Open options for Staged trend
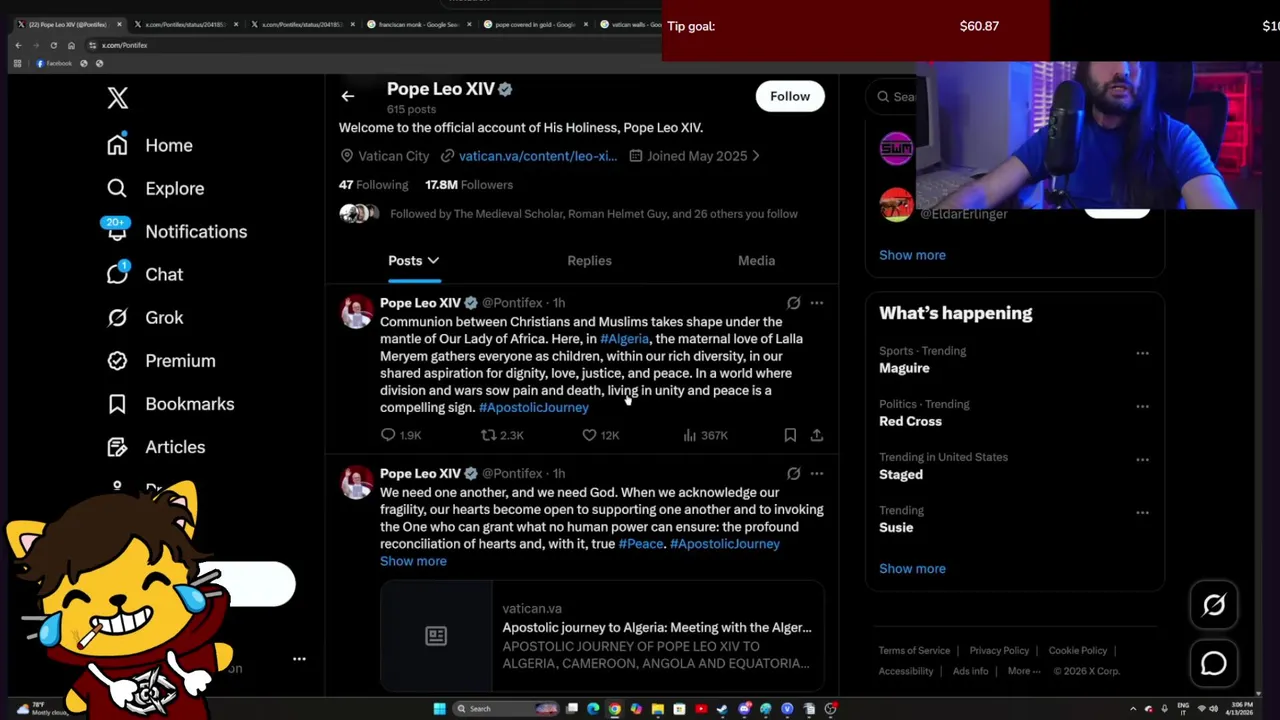The image size is (1280, 720). click(x=1142, y=459)
